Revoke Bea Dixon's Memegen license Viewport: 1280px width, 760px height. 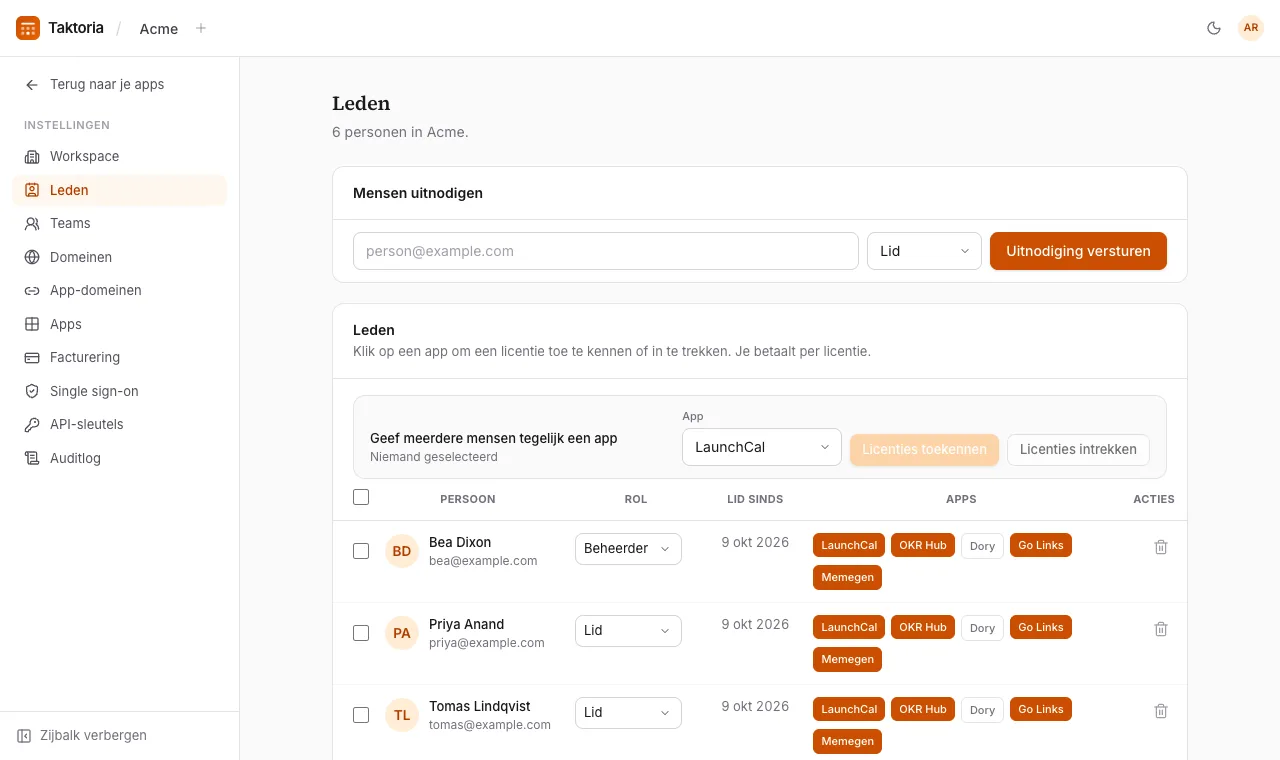point(847,577)
